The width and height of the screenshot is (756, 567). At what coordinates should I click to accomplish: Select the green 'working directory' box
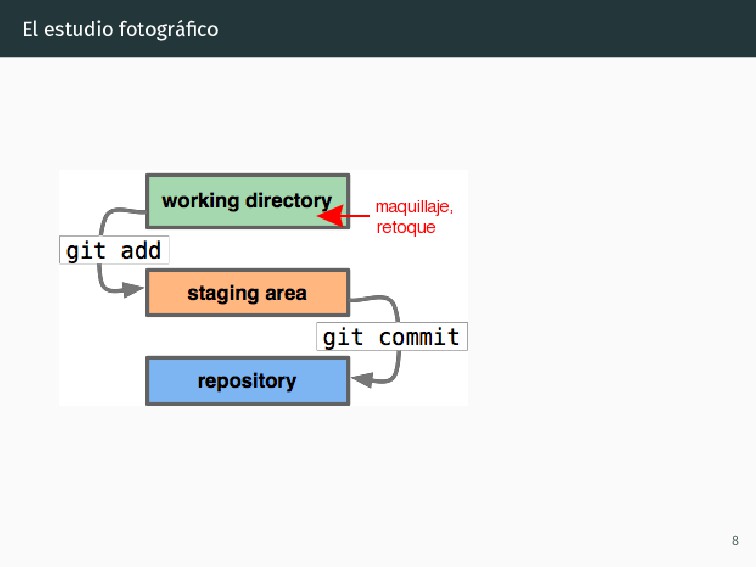click(x=247, y=201)
